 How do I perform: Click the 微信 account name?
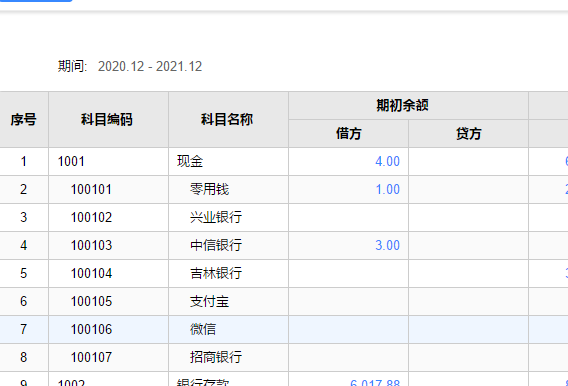click(x=203, y=330)
